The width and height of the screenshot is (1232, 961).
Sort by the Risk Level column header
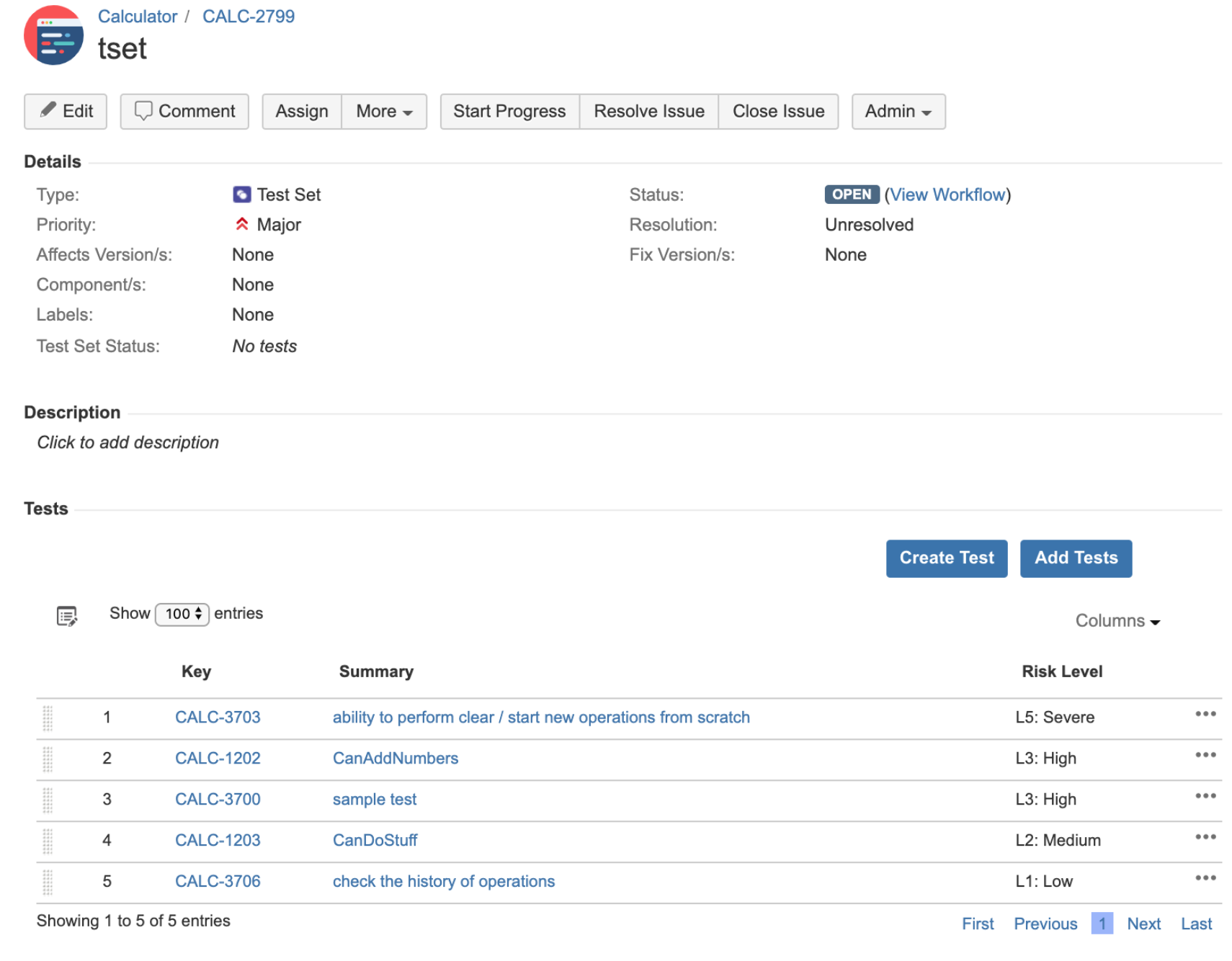(x=1061, y=671)
